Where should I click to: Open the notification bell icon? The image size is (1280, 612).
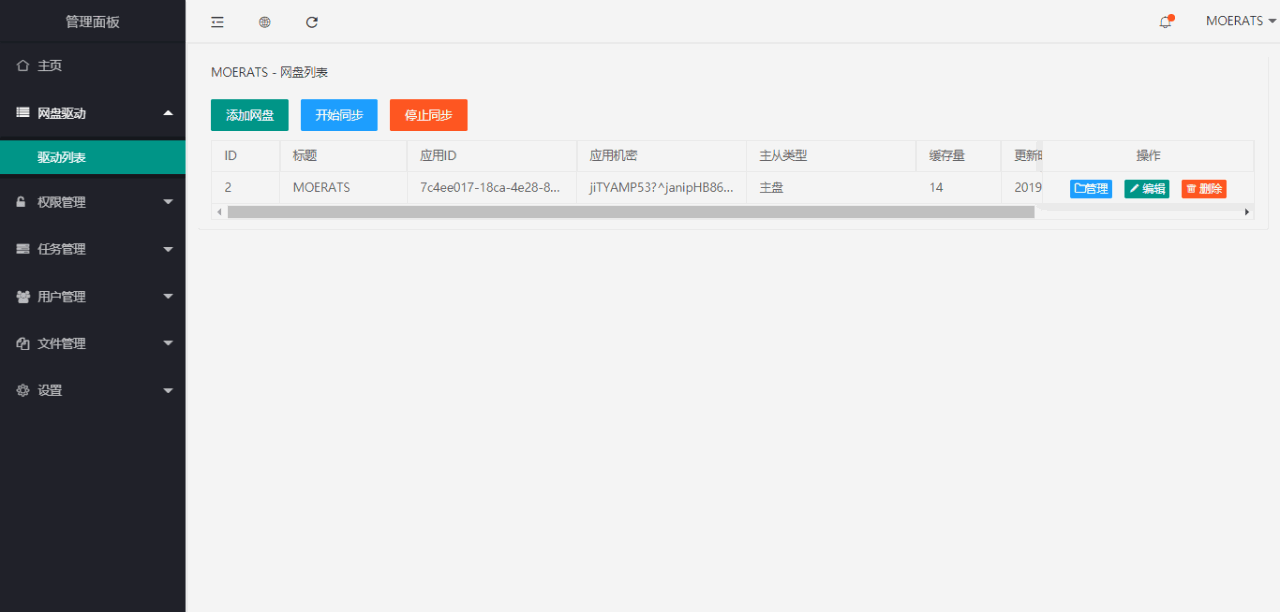[x=1165, y=22]
